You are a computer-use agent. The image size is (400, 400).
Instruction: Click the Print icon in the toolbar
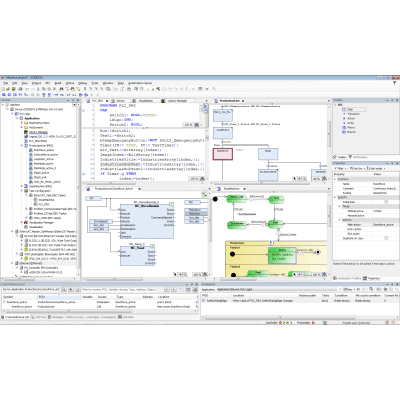[x=20, y=89]
